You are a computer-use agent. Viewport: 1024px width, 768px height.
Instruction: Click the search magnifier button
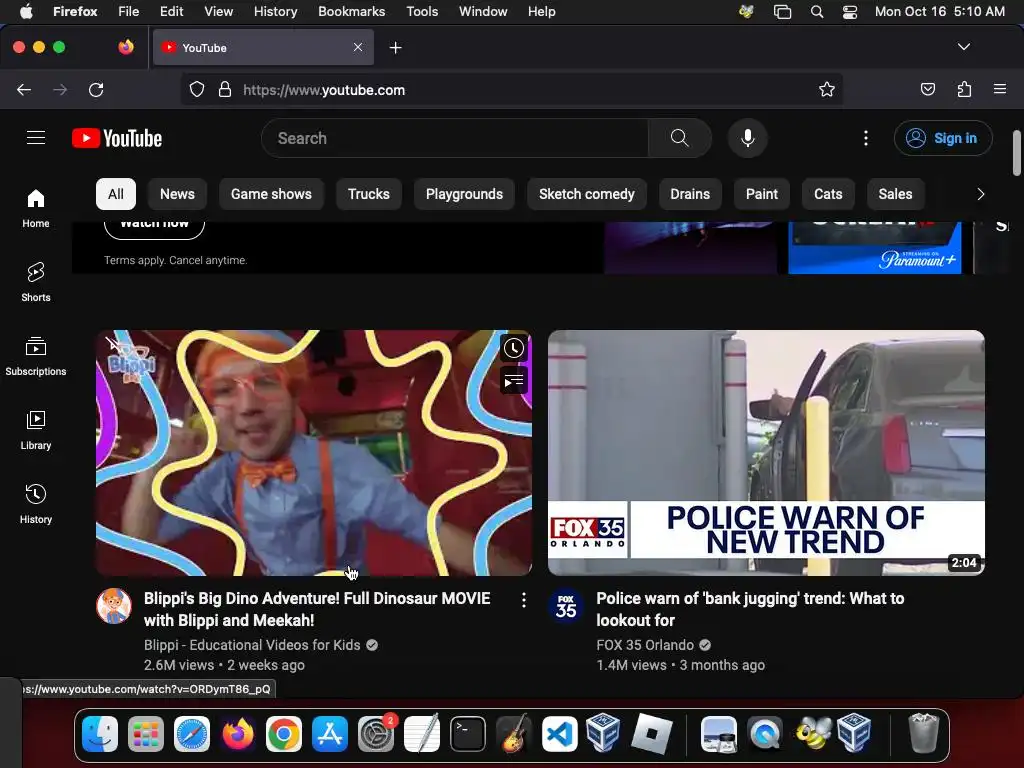pos(679,138)
